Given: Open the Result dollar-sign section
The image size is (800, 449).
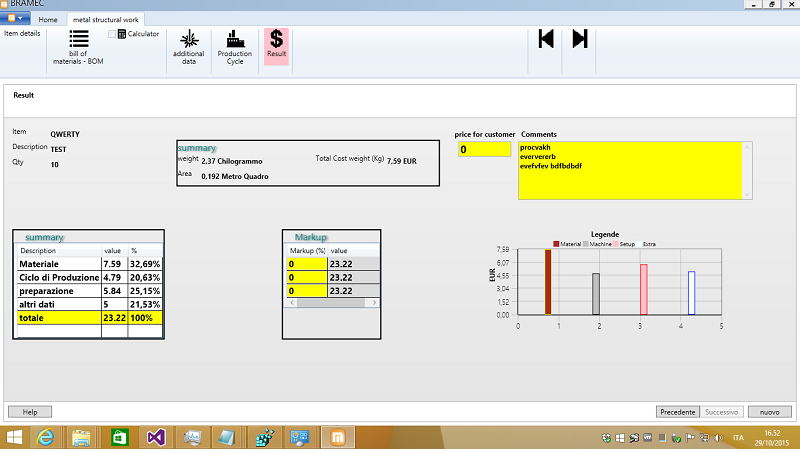Looking at the screenshot, I should point(277,46).
